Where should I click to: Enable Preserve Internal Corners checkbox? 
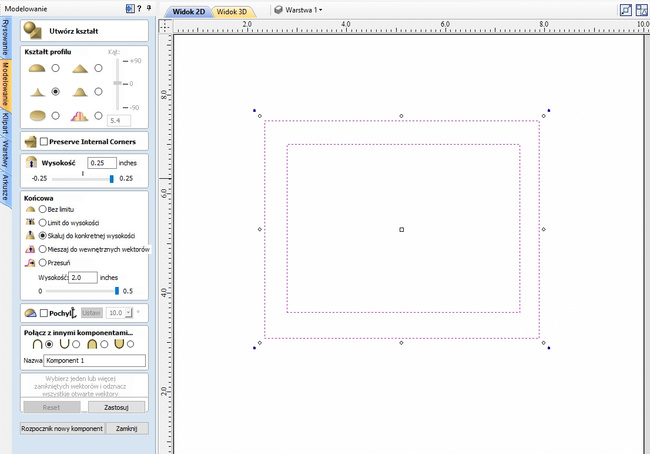coord(44,141)
